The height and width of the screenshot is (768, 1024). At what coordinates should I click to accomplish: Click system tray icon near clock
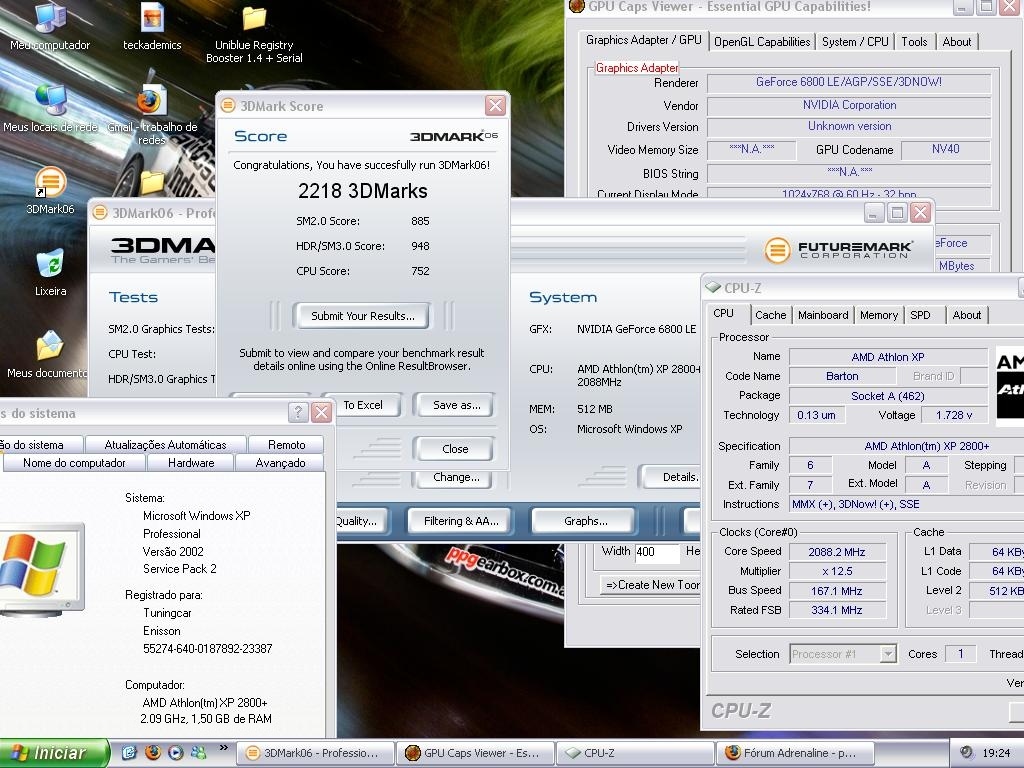[x=967, y=752]
